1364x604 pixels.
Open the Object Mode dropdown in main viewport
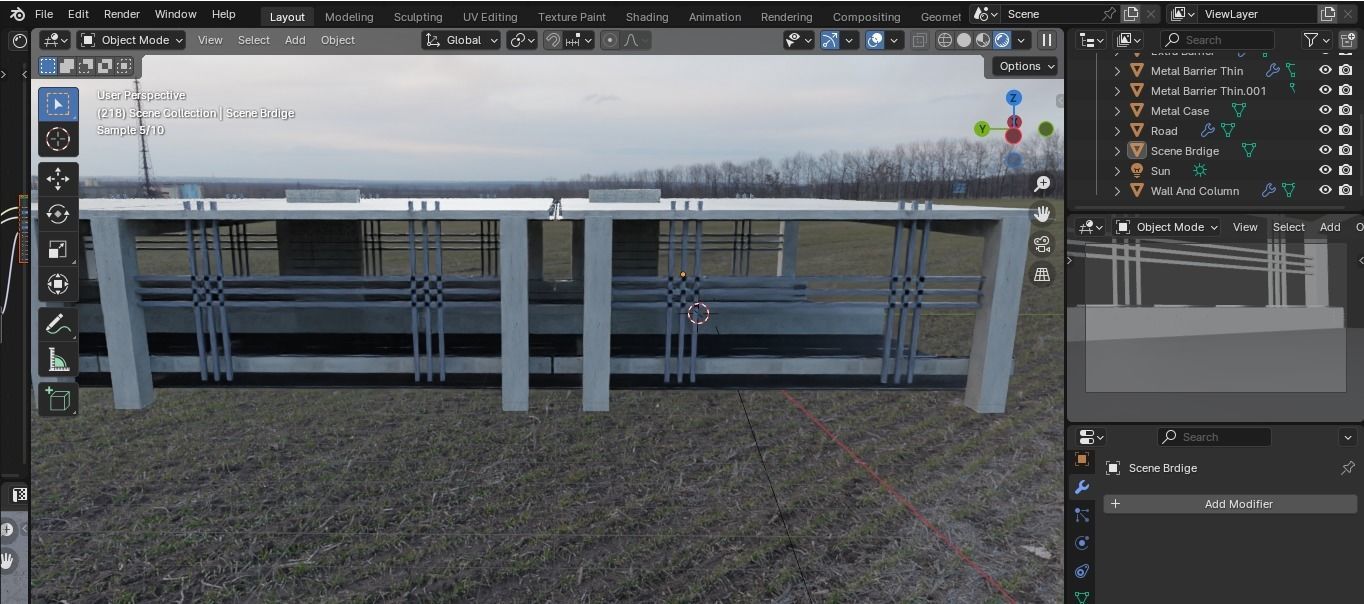(132, 40)
